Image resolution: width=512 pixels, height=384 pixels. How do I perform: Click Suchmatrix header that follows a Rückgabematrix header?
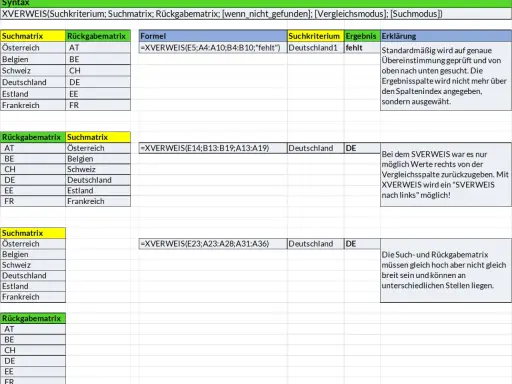tap(98, 137)
